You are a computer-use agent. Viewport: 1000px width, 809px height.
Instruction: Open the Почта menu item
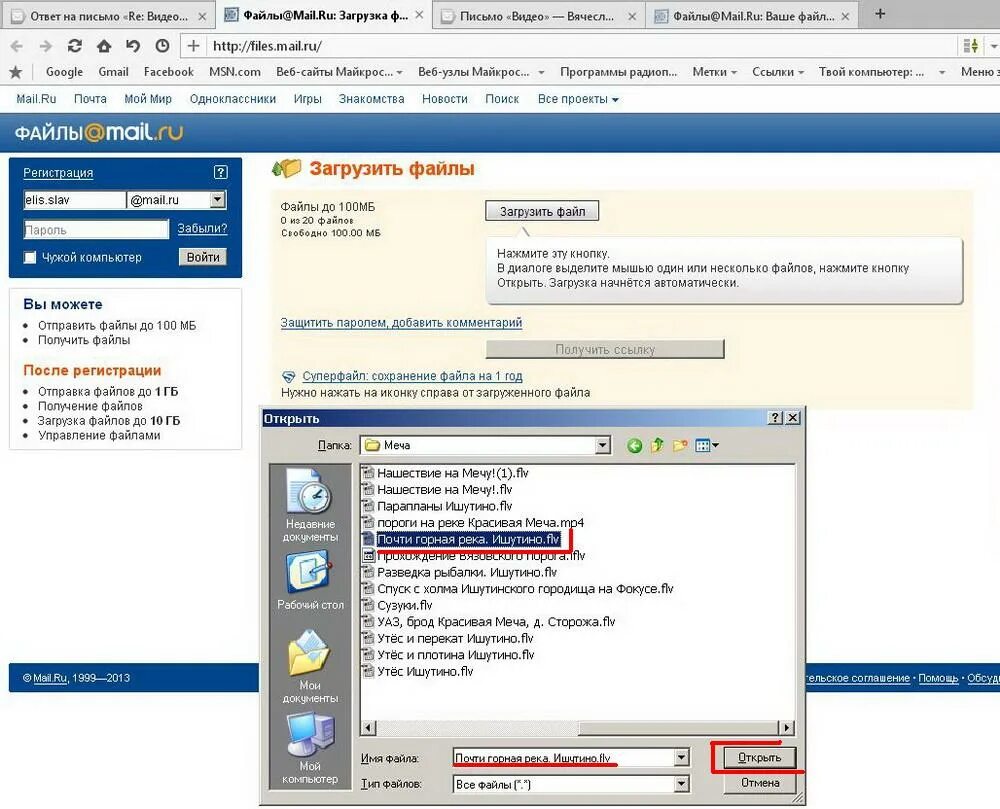click(90, 99)
